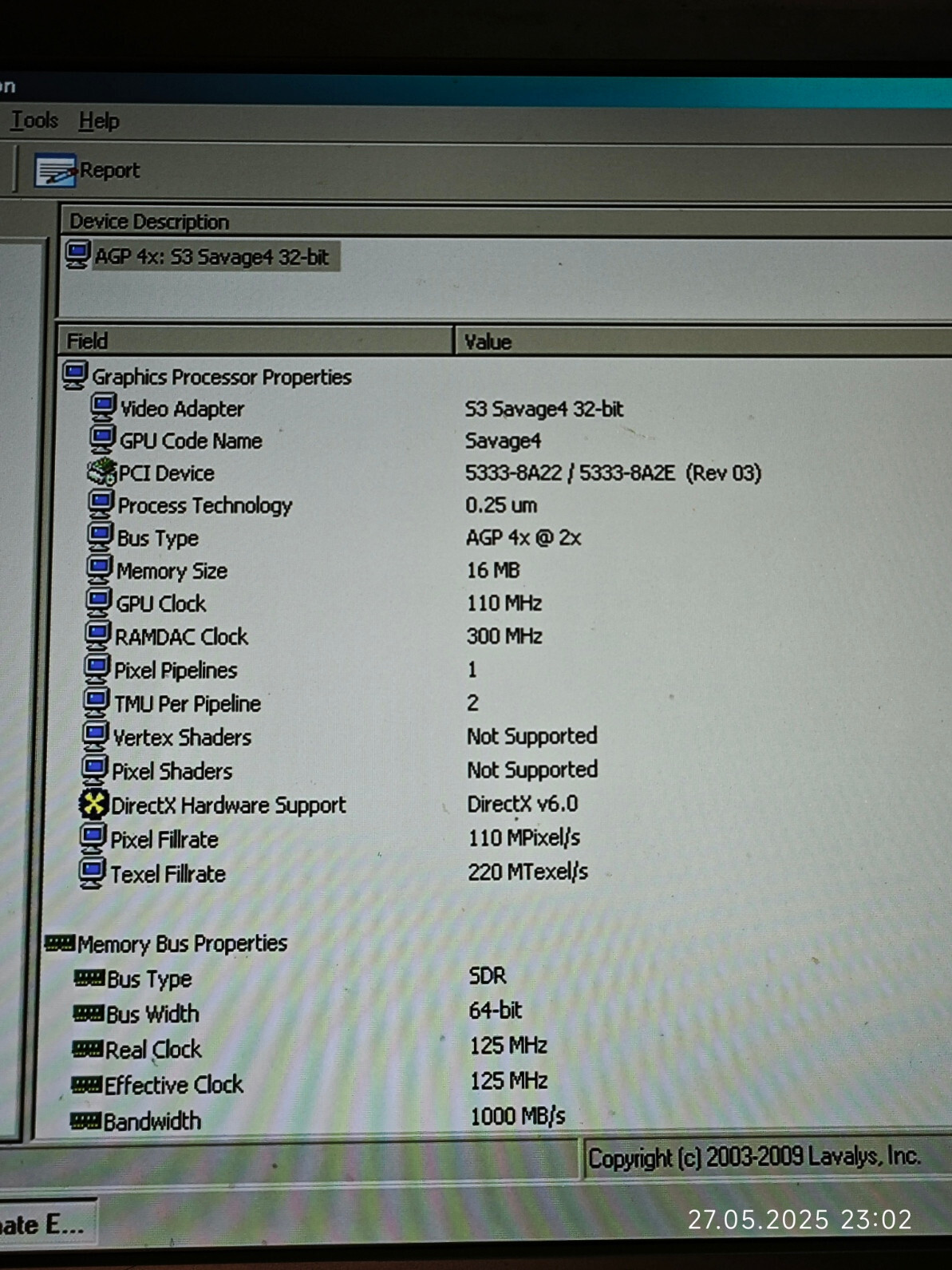
Task: Click the value 220 MTexel/s
Action: 527,872
